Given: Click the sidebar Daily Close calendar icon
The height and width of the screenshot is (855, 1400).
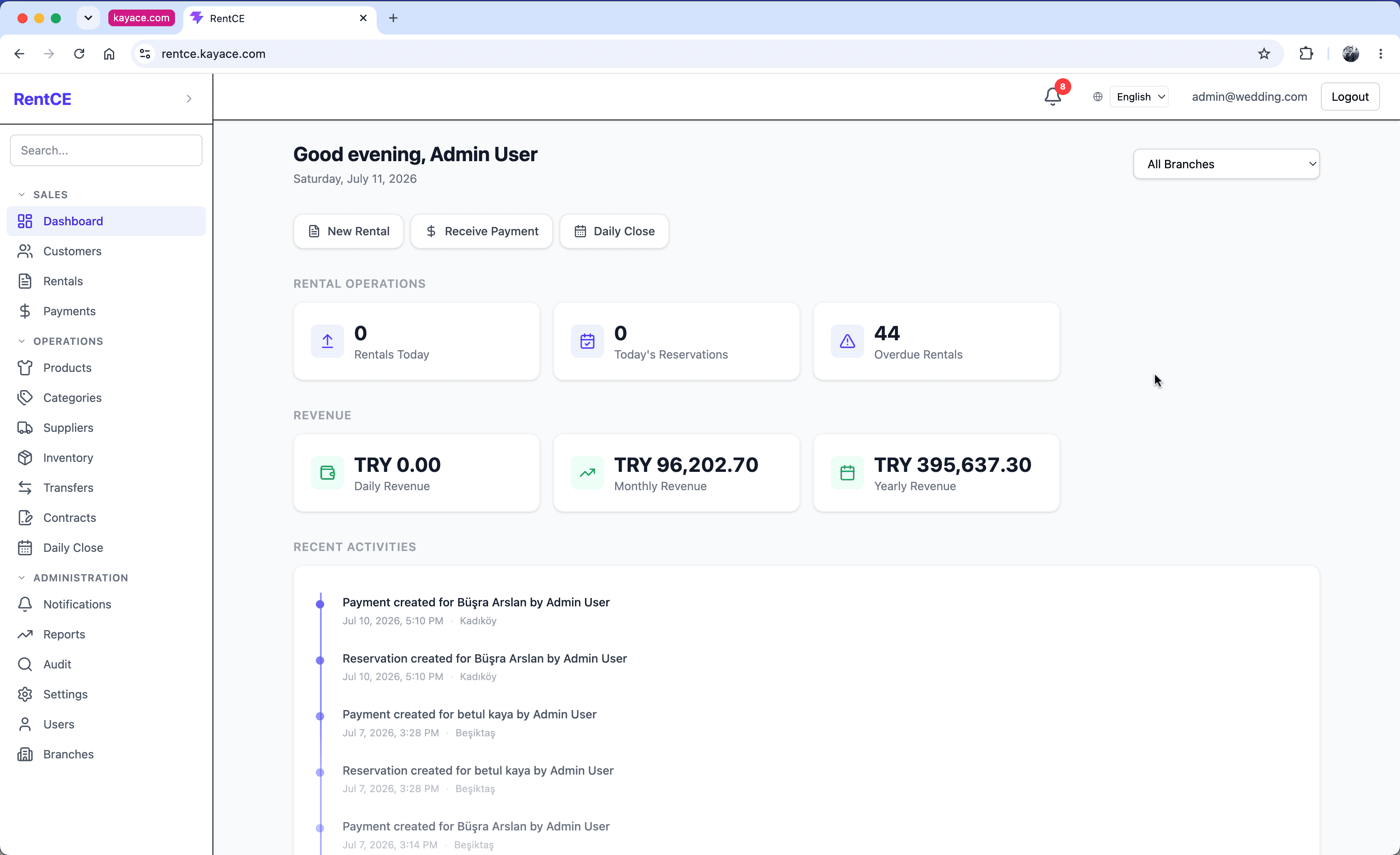Looking at the screenshot, I should 25,548.
